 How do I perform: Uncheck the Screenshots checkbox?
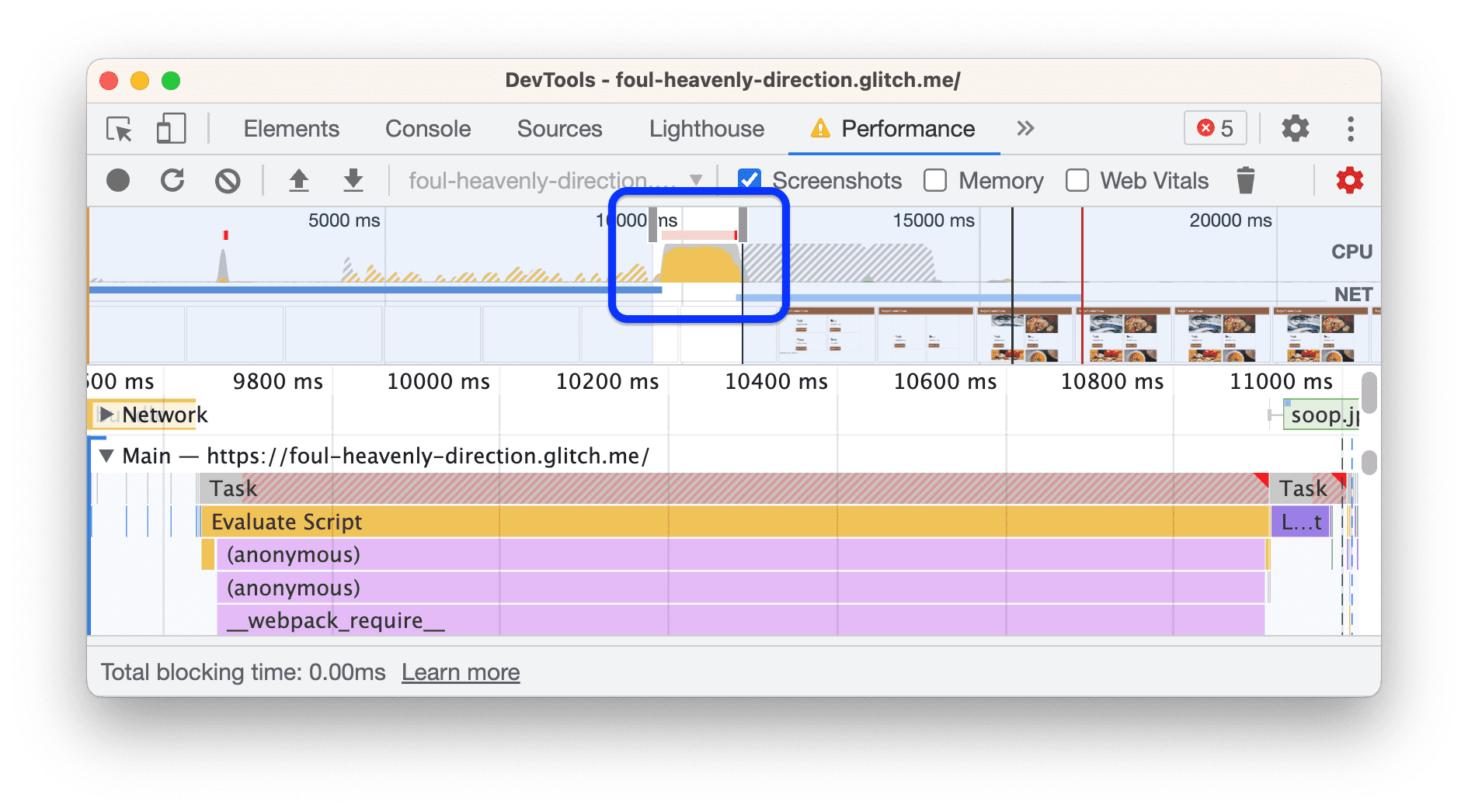pyautogui.click(x=750, y=181)
